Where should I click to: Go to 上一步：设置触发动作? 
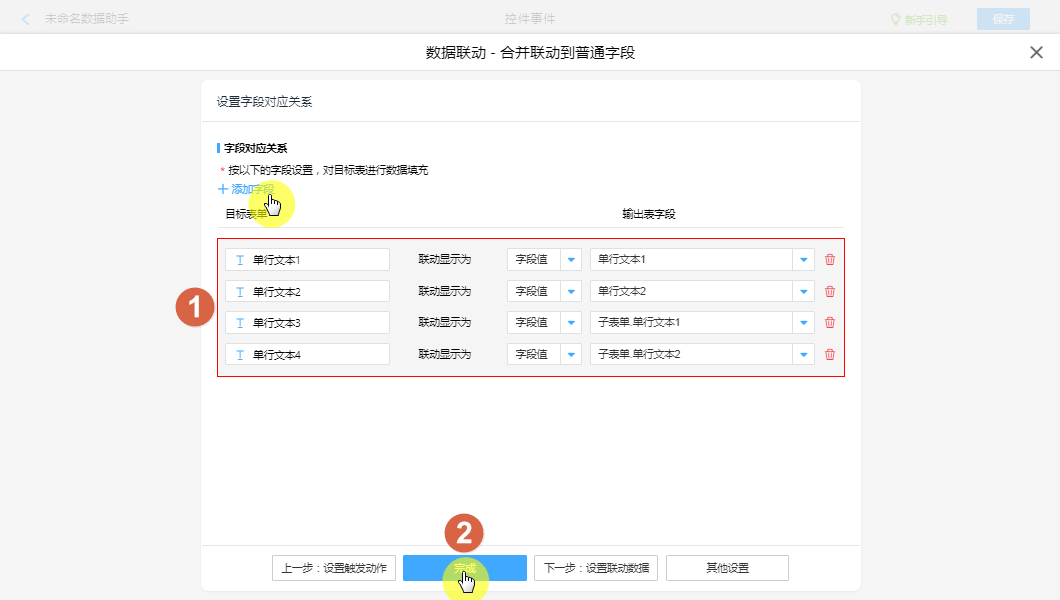tap(334, 568)
